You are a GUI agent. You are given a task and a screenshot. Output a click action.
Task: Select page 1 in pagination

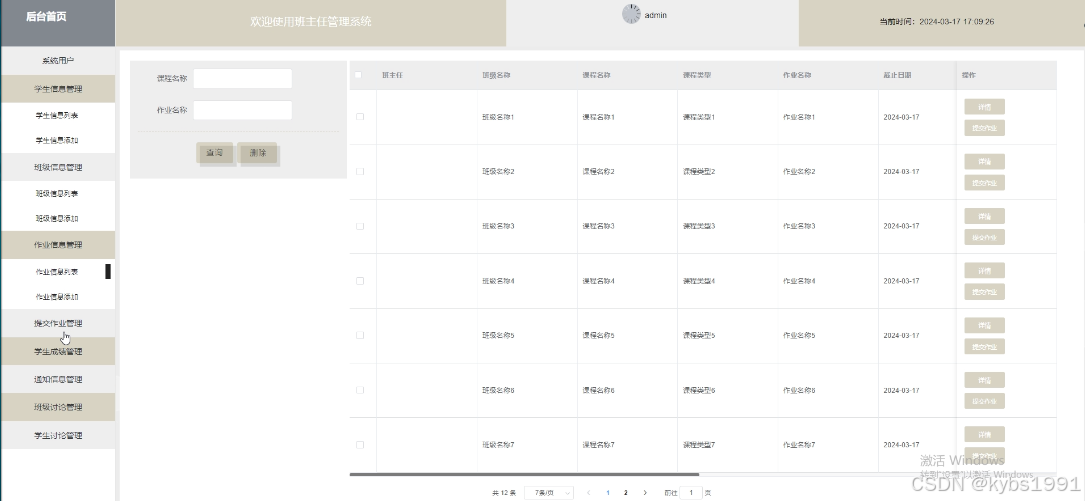point(608,493)
